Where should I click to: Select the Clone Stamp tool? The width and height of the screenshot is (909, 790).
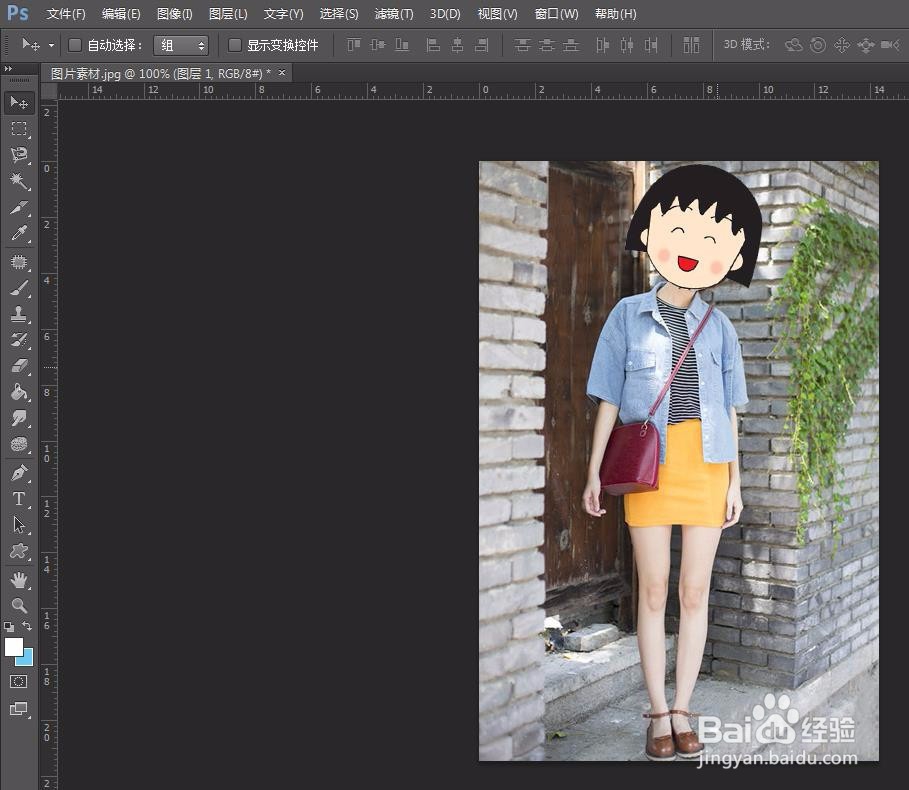coord(19,314)
